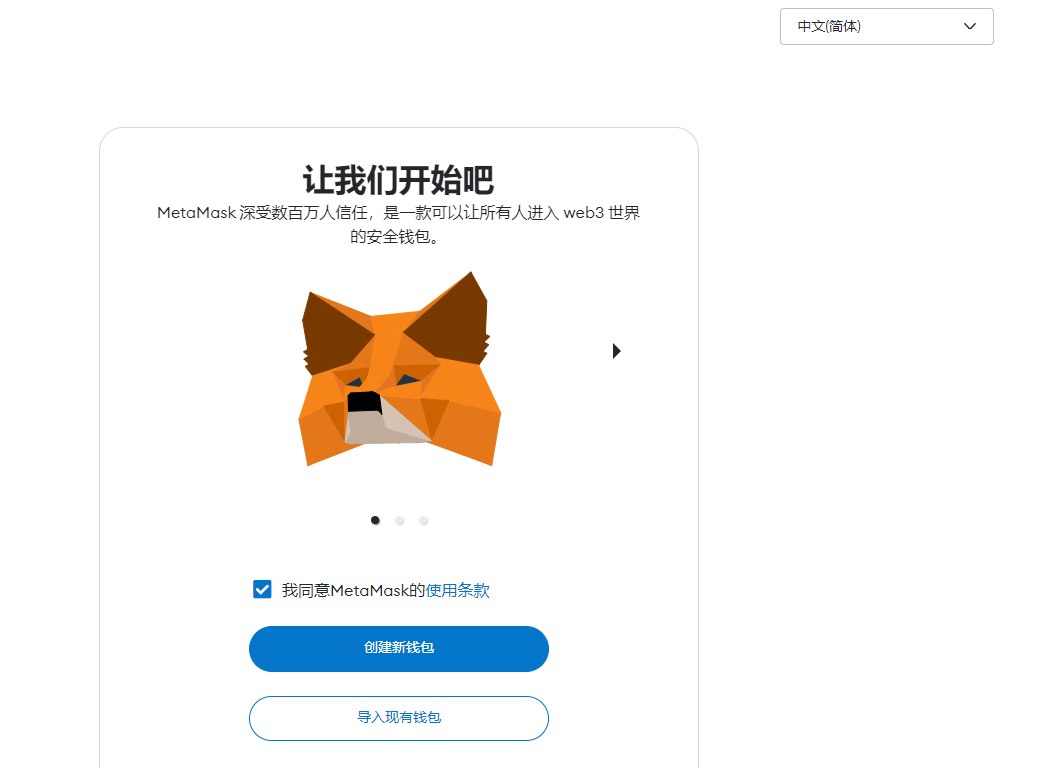Click the MetaMask description paragraph text
Viewport: 1059px width, 768px height.
398,224
